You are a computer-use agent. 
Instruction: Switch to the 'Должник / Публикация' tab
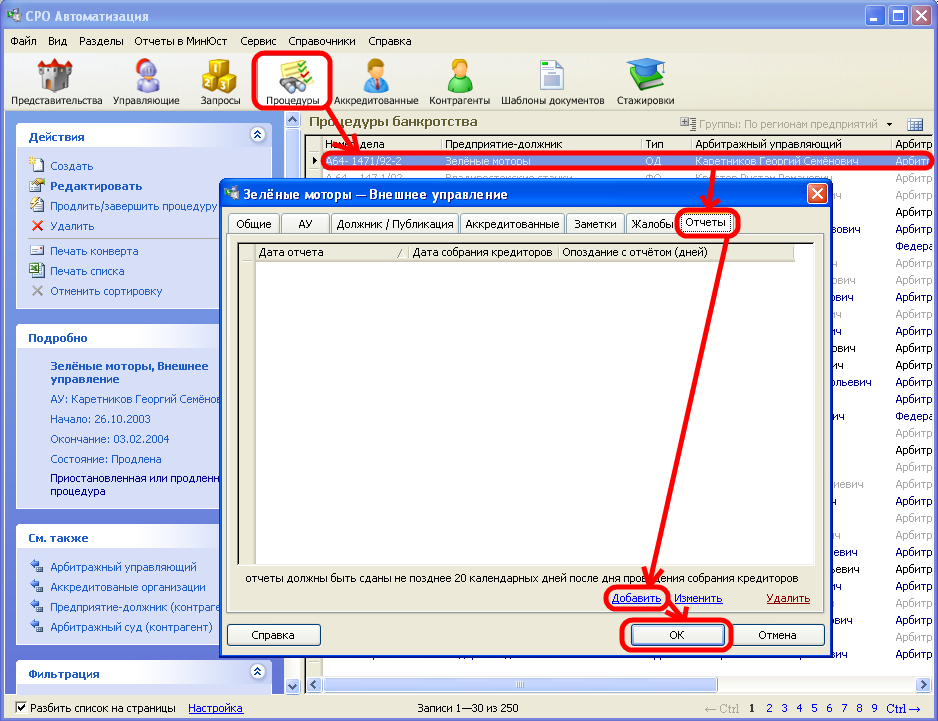point(395,224)
